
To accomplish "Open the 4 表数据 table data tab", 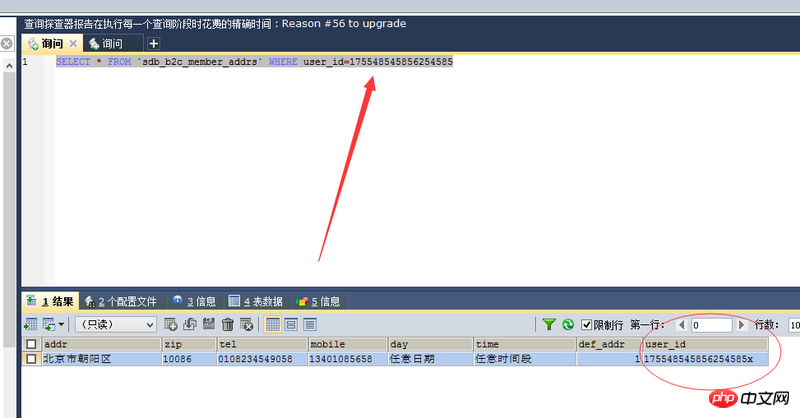I will point(256,301).
